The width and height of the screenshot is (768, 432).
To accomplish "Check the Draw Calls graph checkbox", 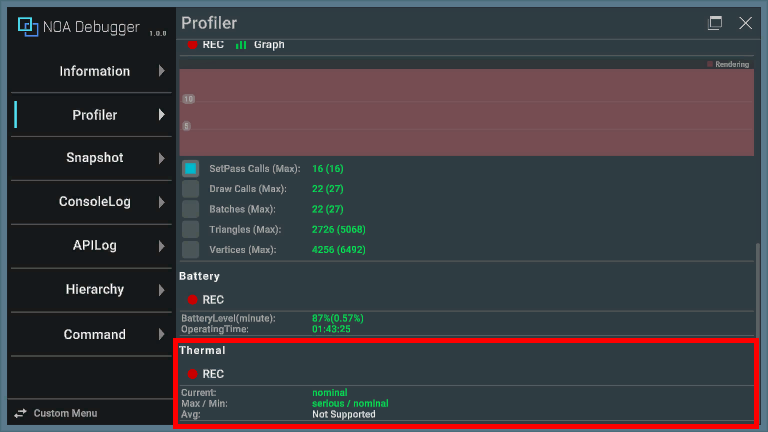I will (191, 189).
